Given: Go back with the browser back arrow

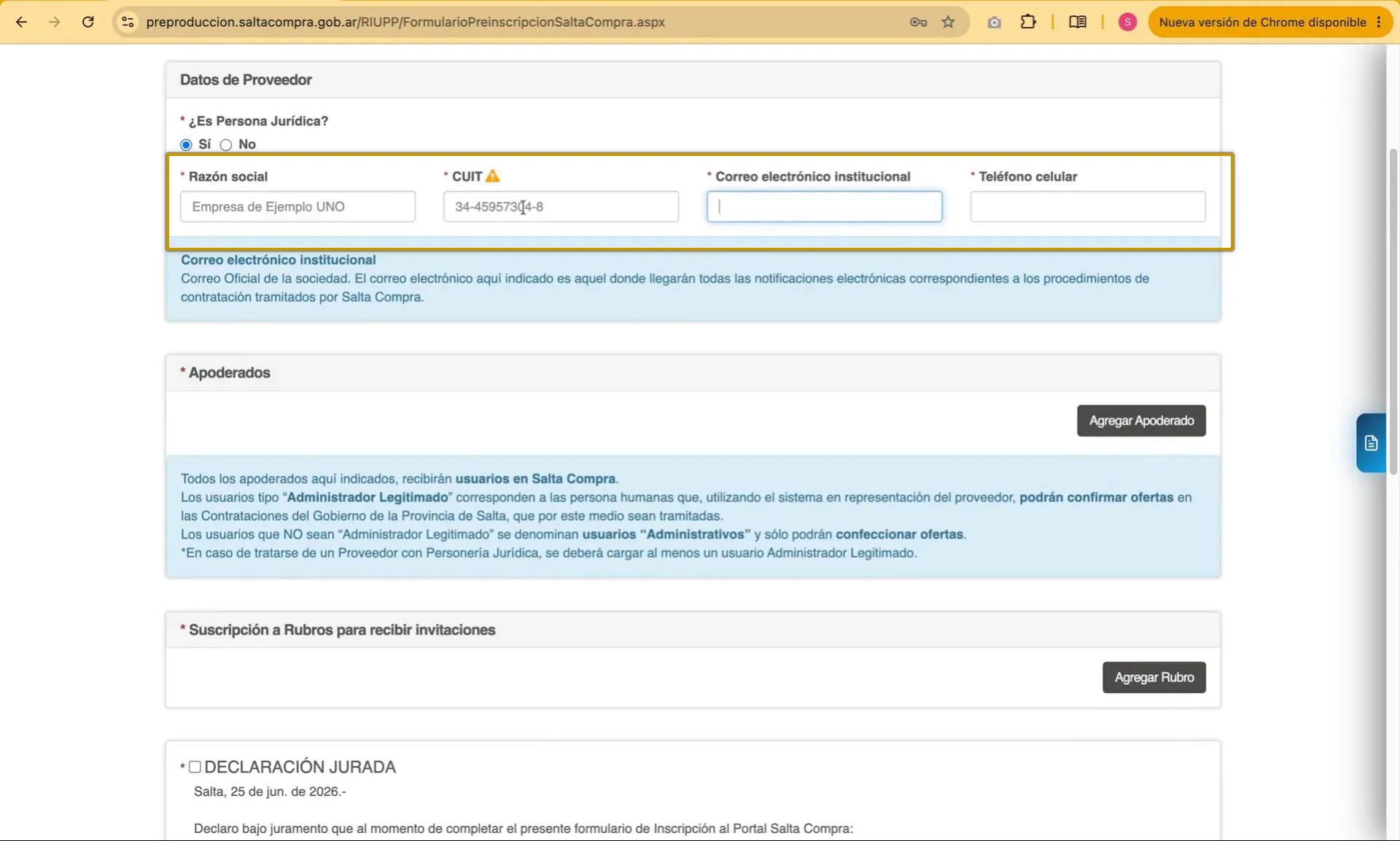Looking at the screenshot, I should tap(21, 22).
